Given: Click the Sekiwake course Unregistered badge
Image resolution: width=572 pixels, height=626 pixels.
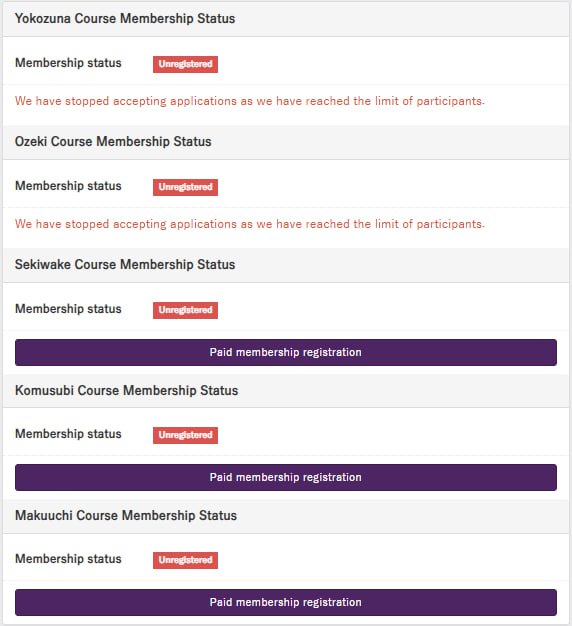Looking at the screenshot, I should pos(185,310).
